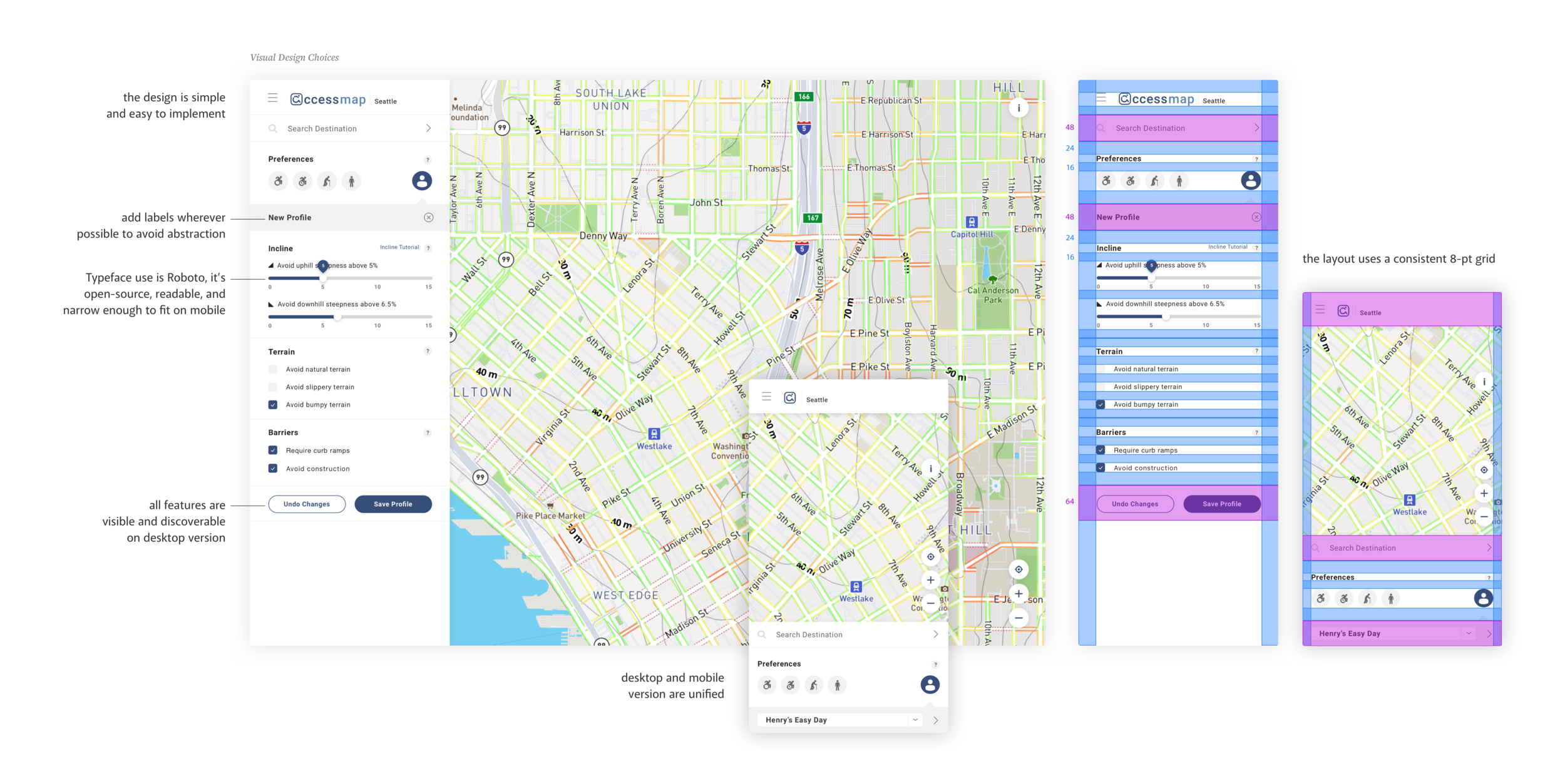Click purple Save Profile in grid-overlay panel
1565x784 pixels.
[x=1221, y=504]
